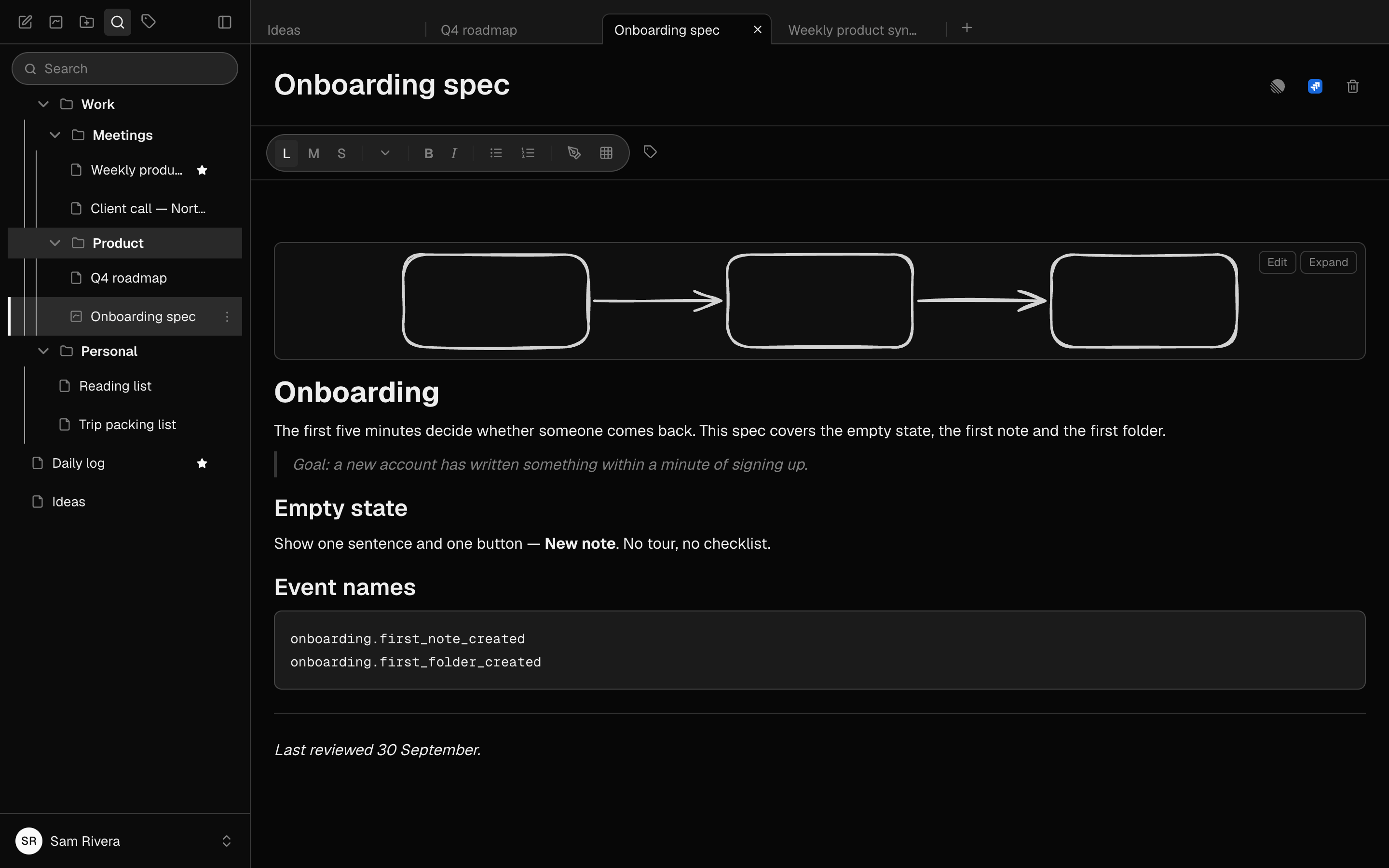Insert a table
This screenshot has height=868, width=1389.
(x=606, y=153)
